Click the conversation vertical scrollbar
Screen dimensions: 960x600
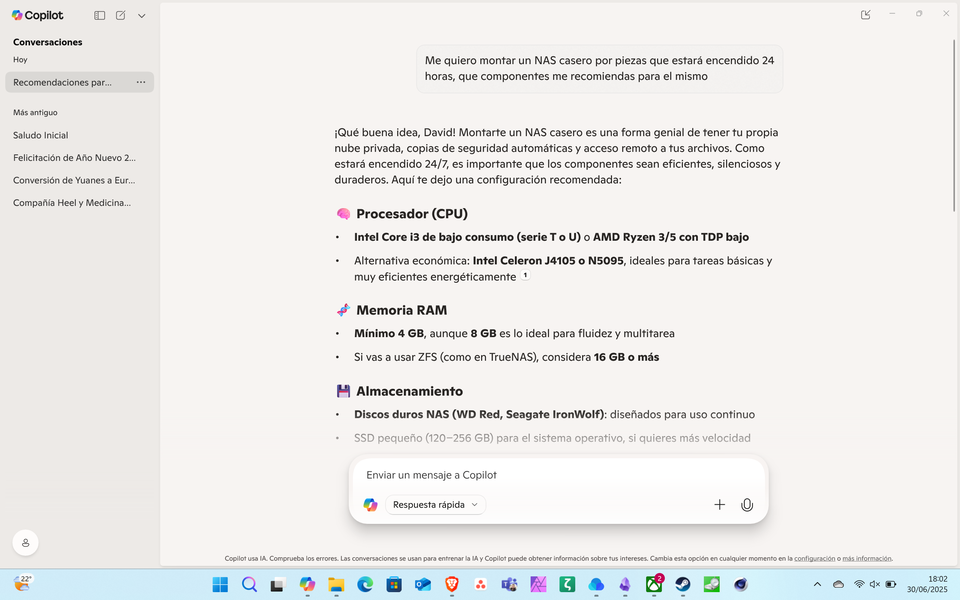[954, 126]
